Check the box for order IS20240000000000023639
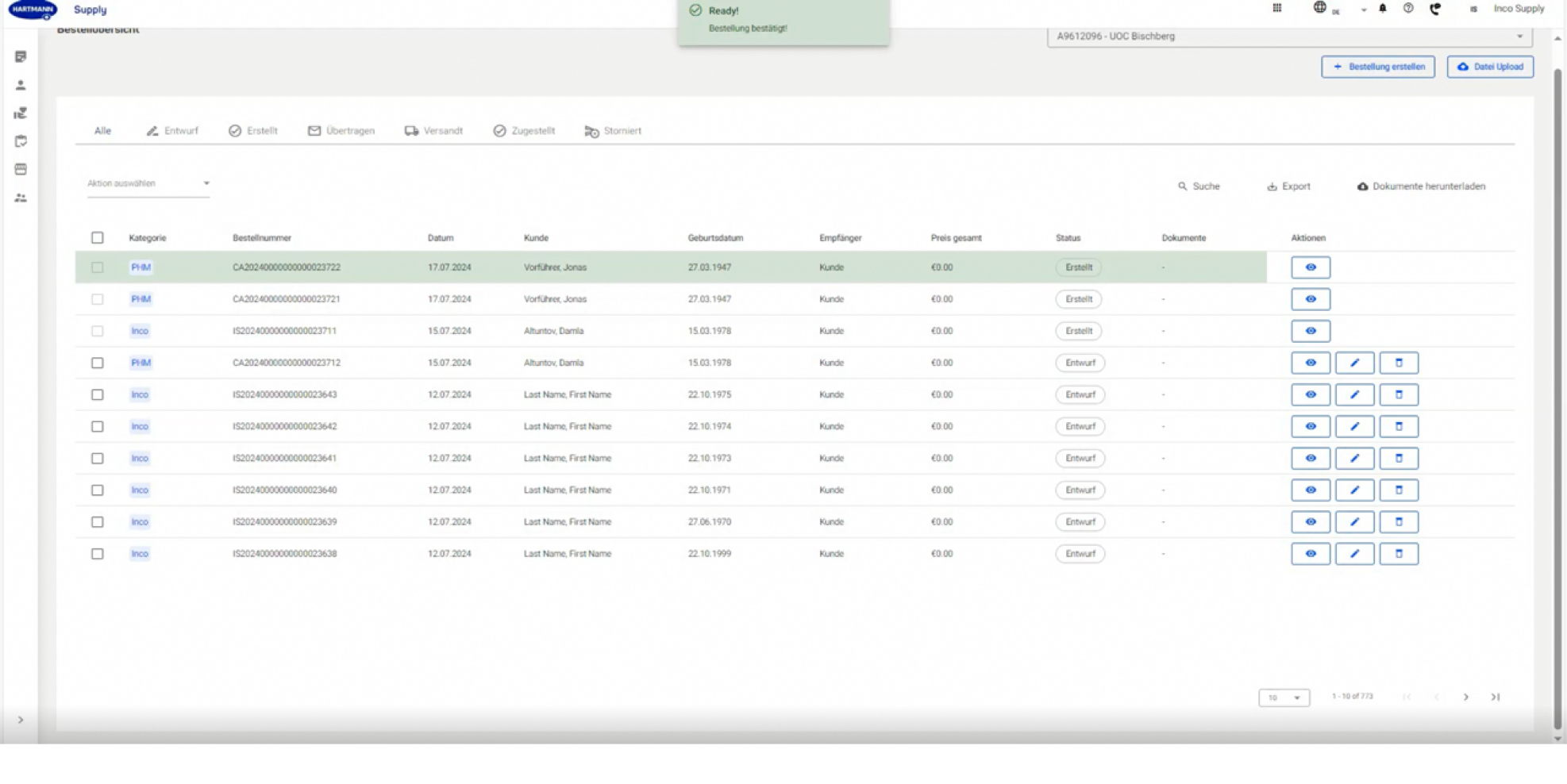 click(97, 521)
